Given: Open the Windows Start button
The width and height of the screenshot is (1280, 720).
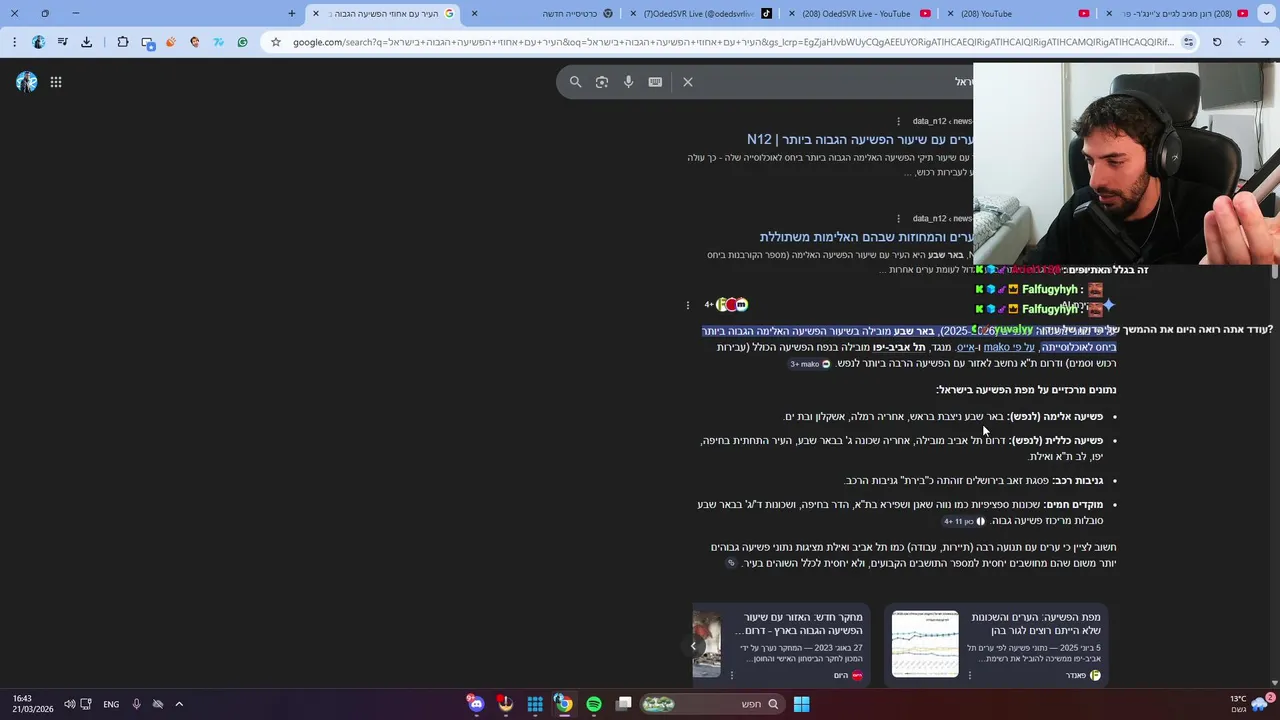Looking at the screenshot, I should [x=801, y=704].
